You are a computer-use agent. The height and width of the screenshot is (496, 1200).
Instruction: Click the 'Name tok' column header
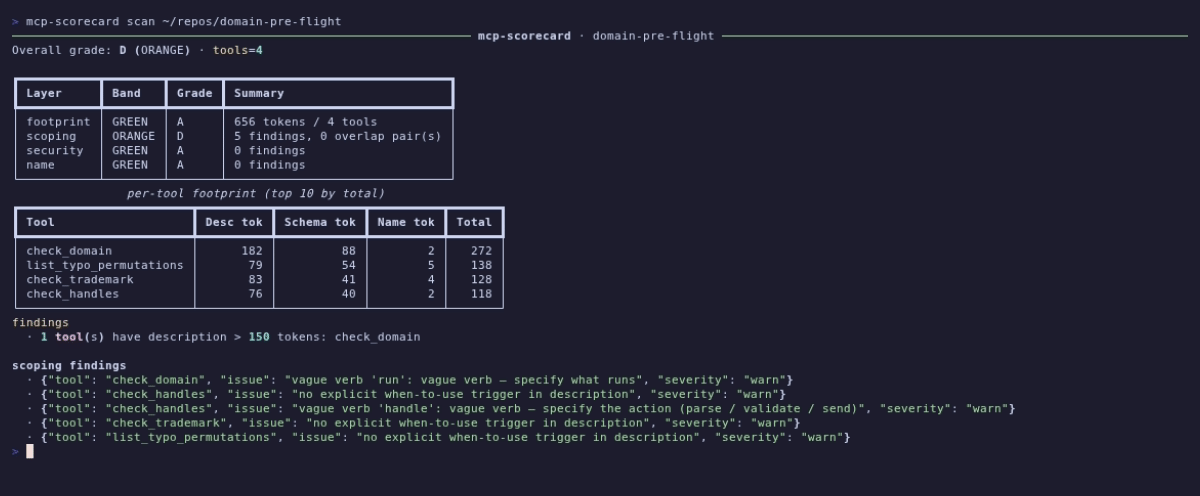406,222
